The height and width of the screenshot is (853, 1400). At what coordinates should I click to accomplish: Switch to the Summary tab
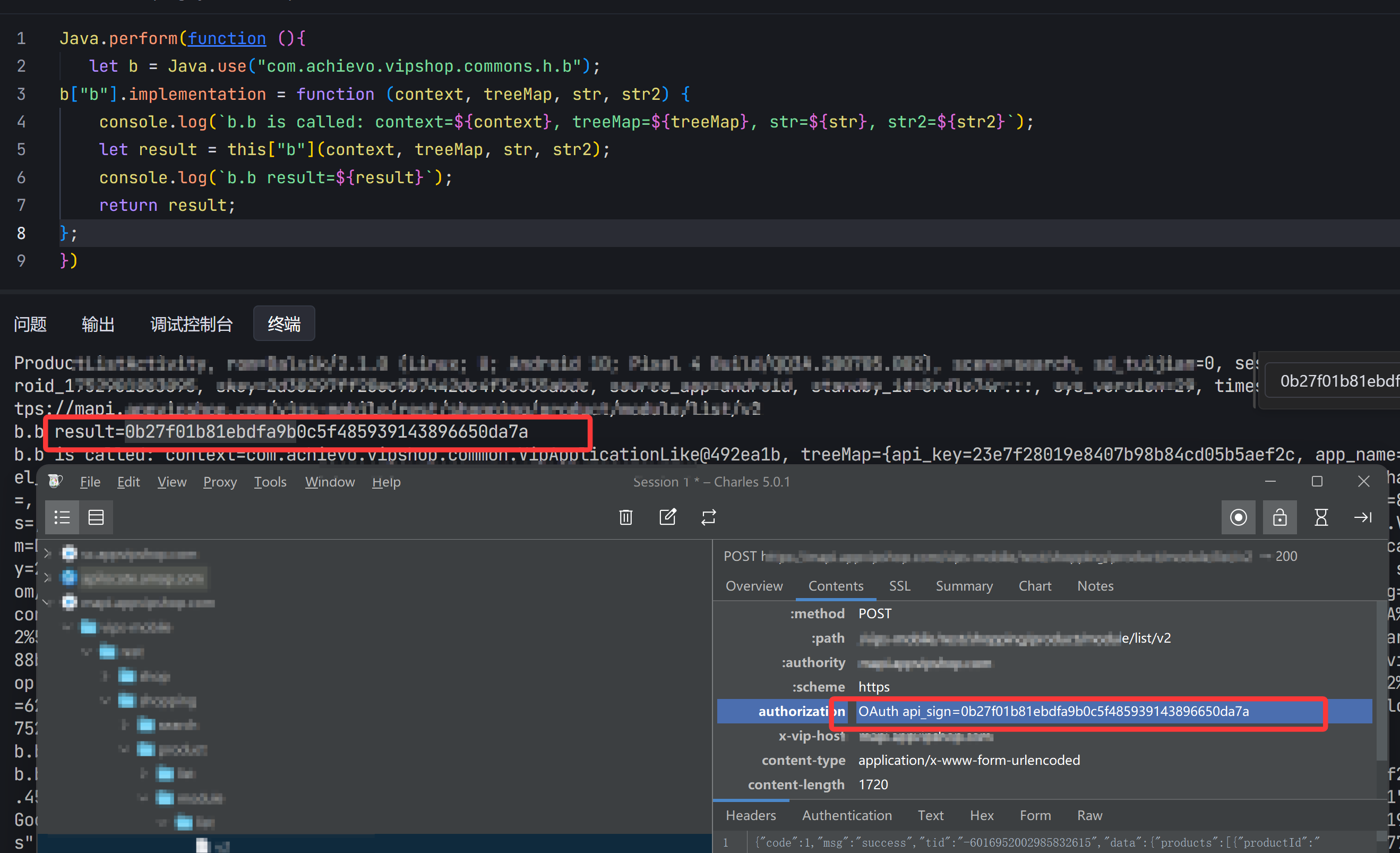(964, 585)
